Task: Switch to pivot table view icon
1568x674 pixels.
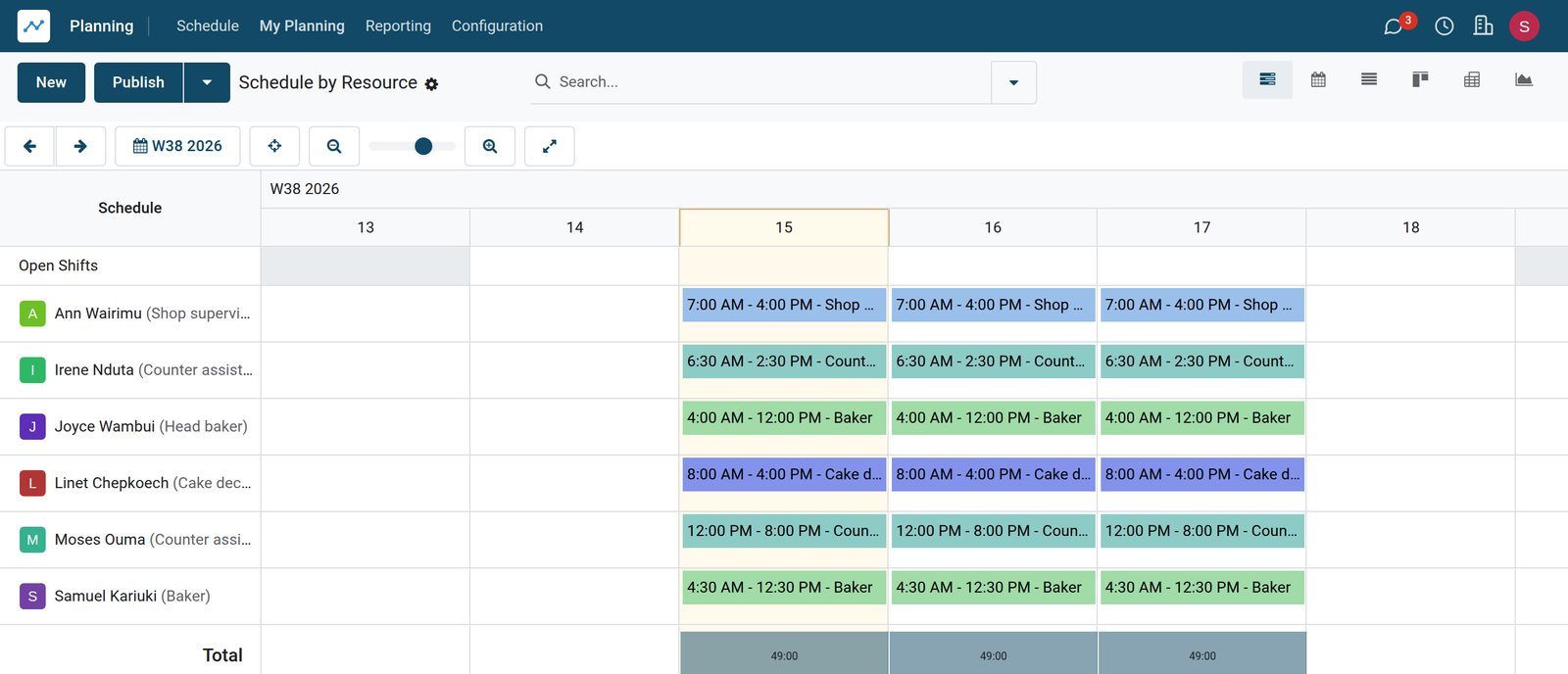Action: click(1472, 79)
